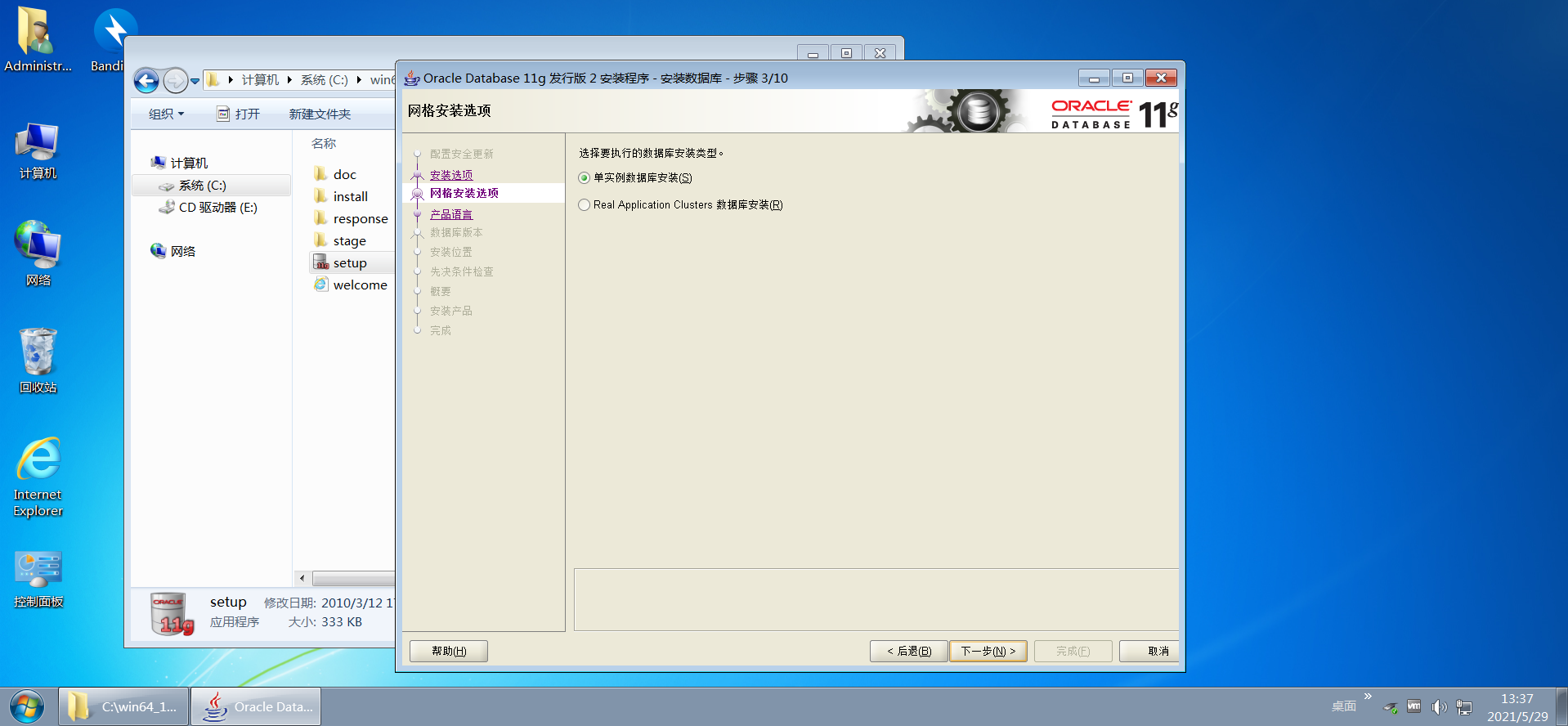
Task: Expand breadcrumb arrow after 计算机
Action: tap(289, 80)
